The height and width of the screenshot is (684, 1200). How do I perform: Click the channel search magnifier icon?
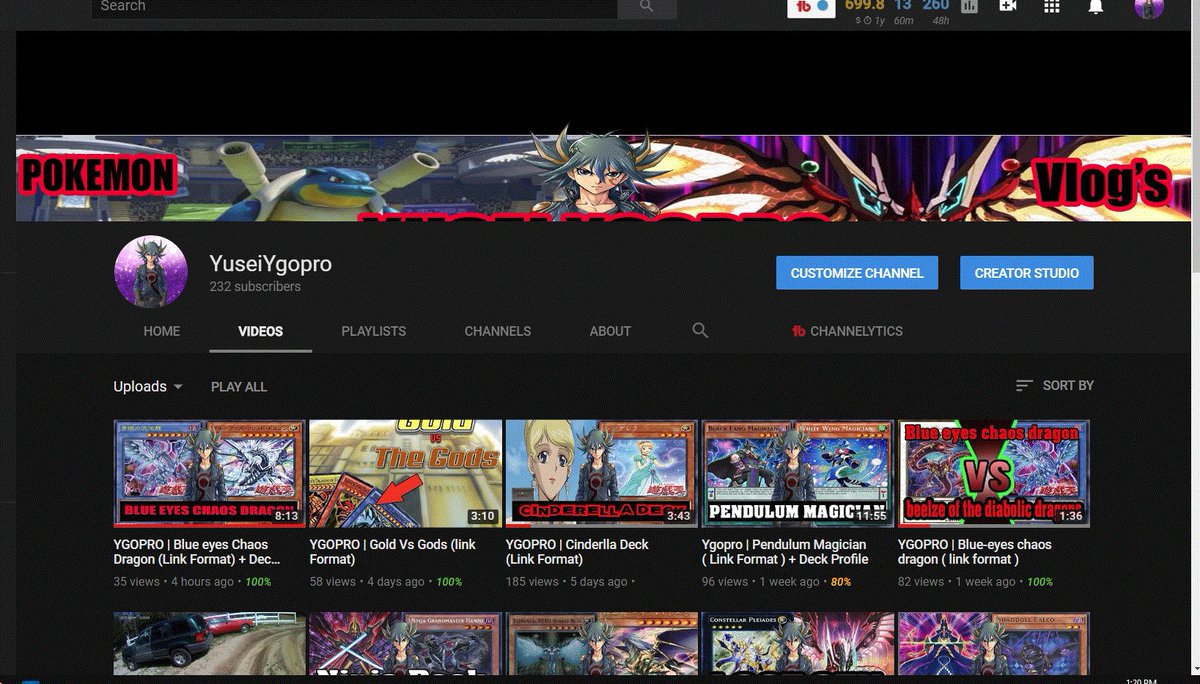[x=700, y=330]
